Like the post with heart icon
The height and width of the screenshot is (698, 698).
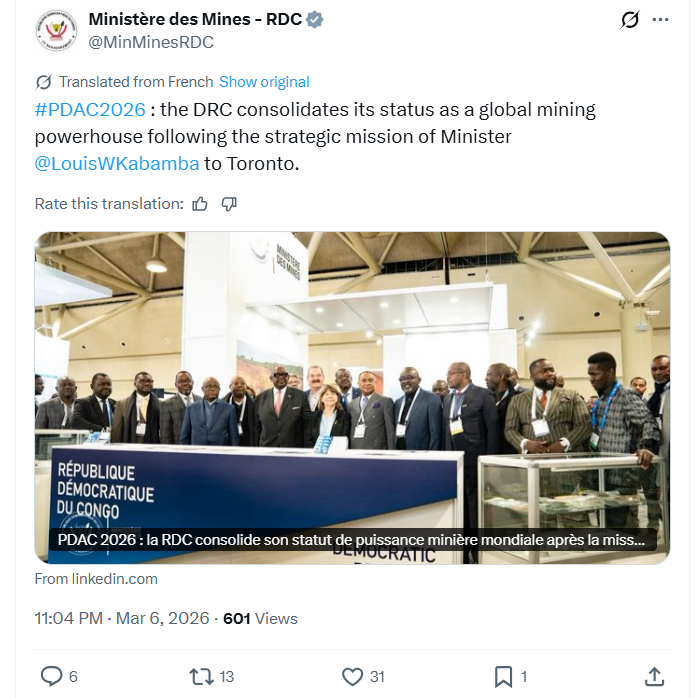(x=352, y=677)
